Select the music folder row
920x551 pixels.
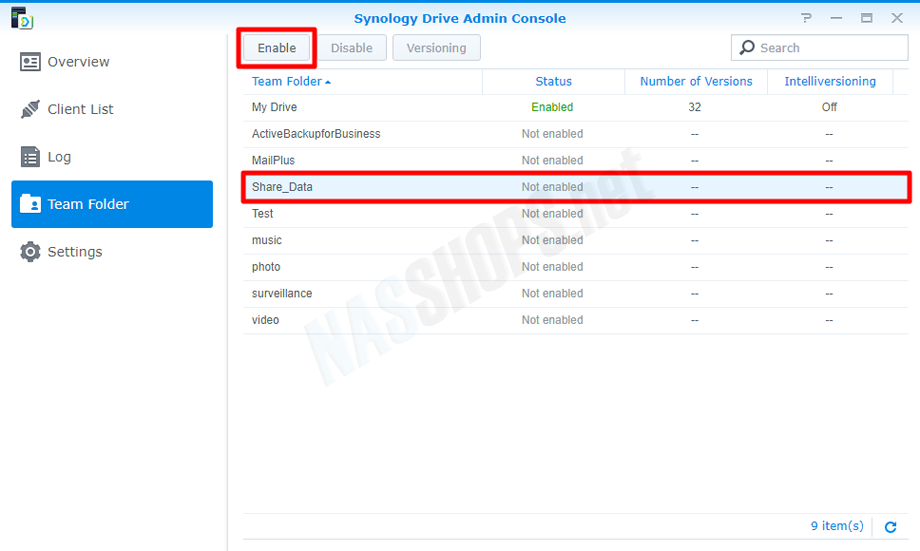(x=576, y=240)
